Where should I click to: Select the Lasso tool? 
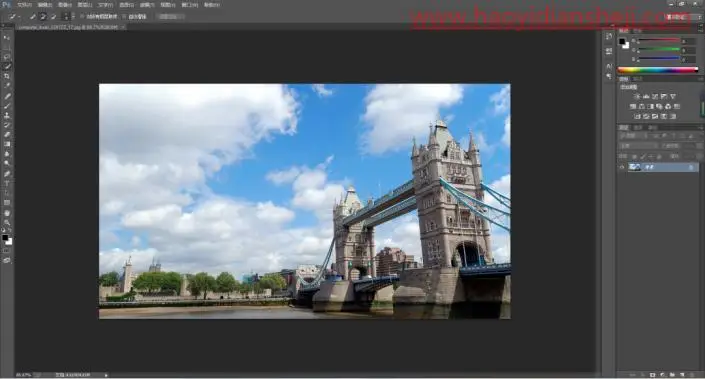7,57
